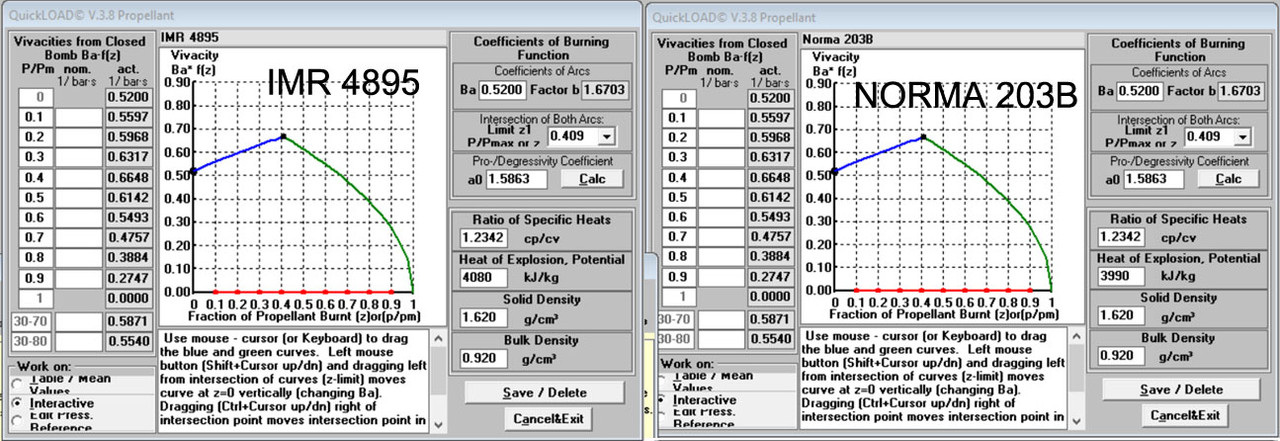
Task: Click the blue curve on IMR 4895 graph
Action: click(238, 152)
